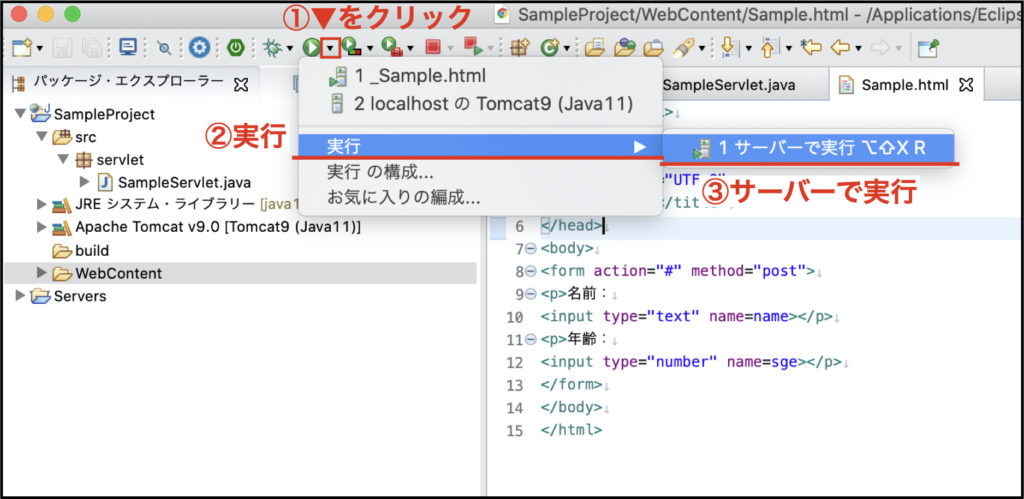Screen dimensions: 1024x499
Task: Select 2 localhost Tomcat9 (Java11) entry
Action: point(481,103)
